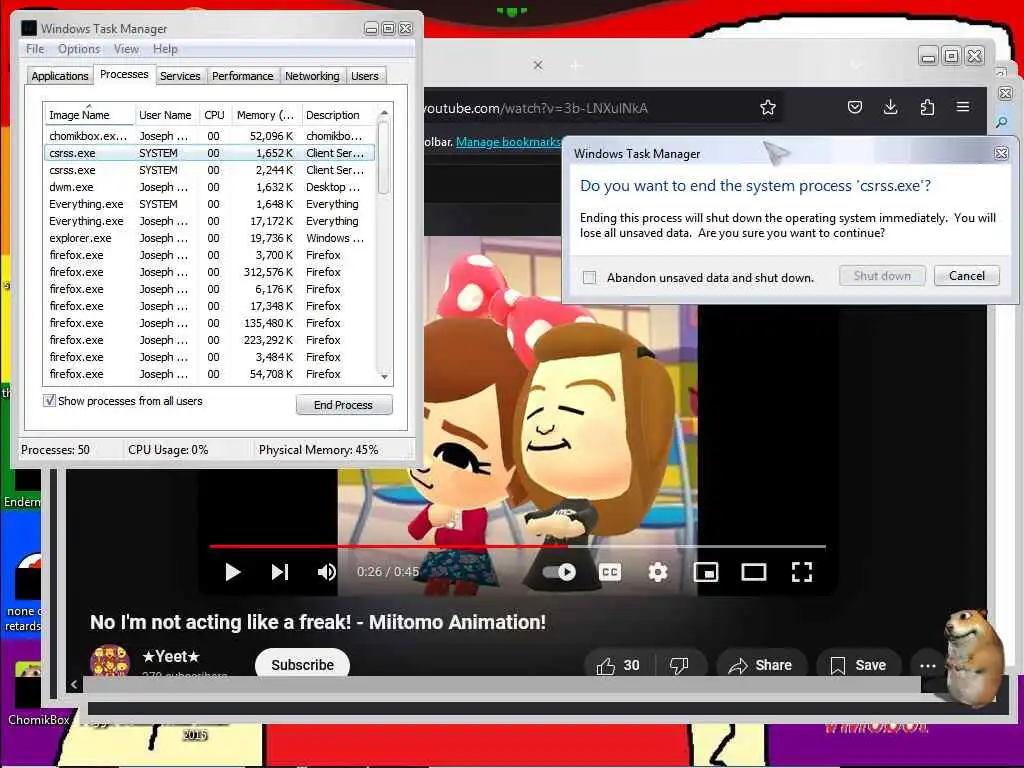Open the video title text
This screenshot has width=1024, height=768.
click(x=317, y=622)
